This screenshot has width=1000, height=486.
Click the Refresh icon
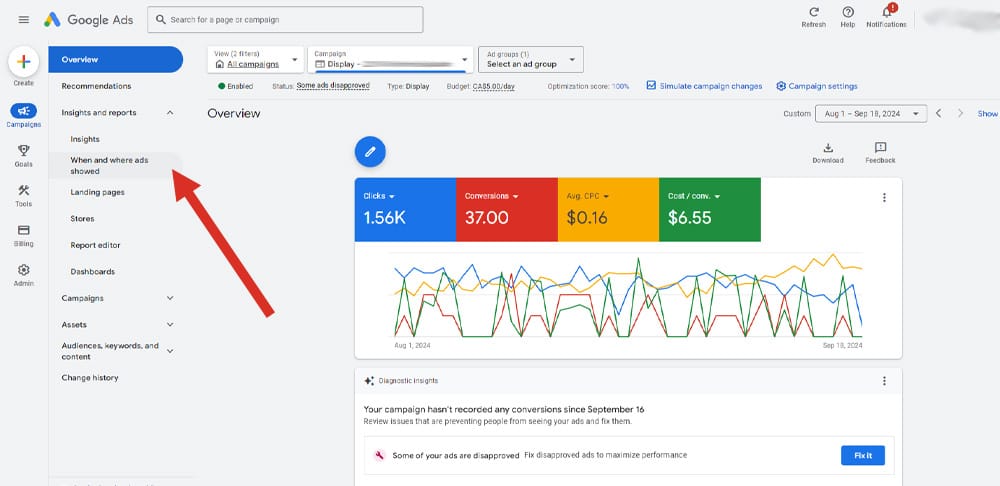[x=814, y=12]
